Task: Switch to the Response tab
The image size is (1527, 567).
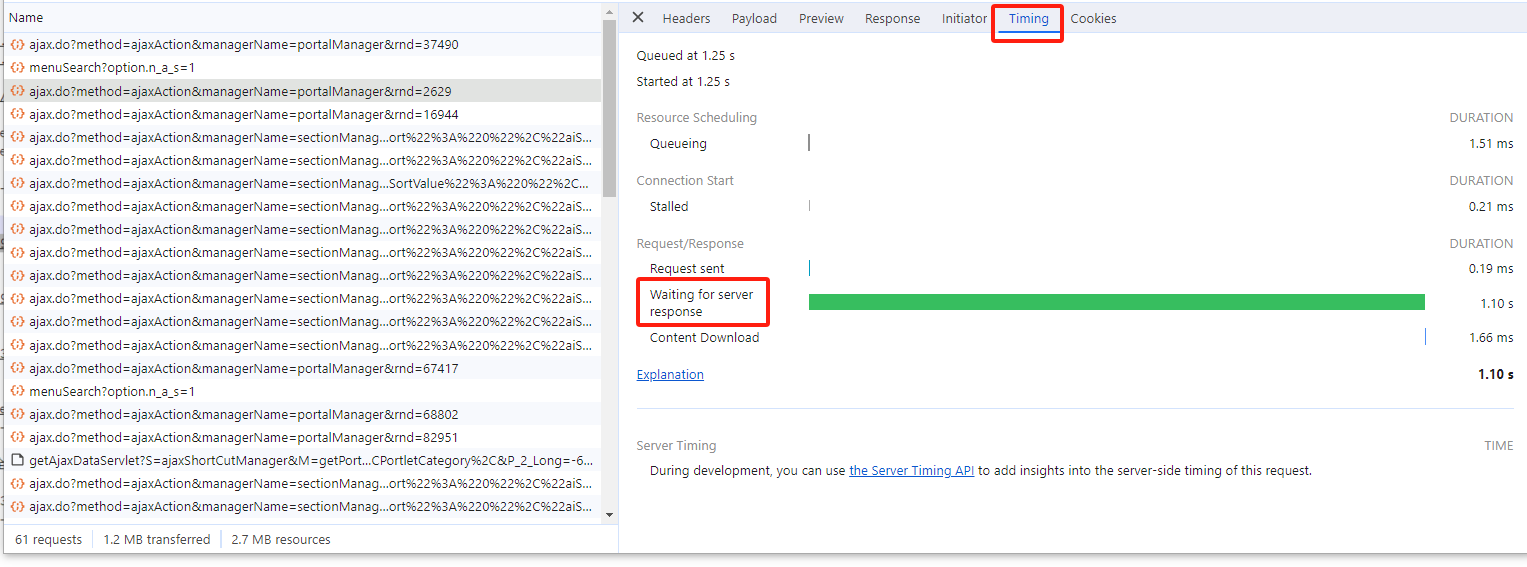Action: point(892,19)
